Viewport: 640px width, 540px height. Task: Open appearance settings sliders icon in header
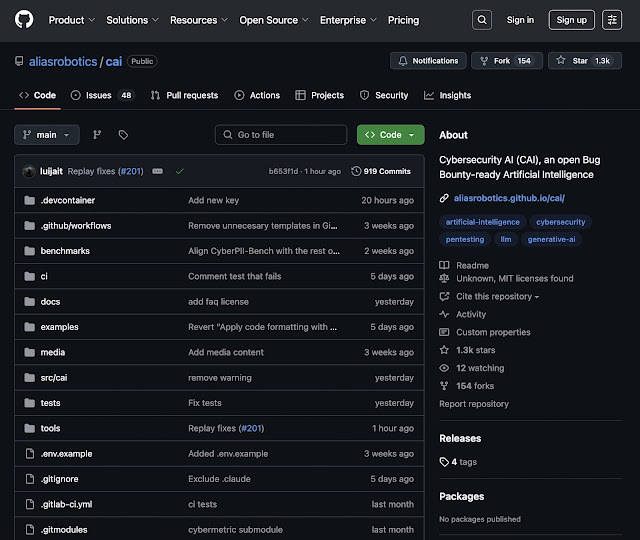tap(612, 20)
